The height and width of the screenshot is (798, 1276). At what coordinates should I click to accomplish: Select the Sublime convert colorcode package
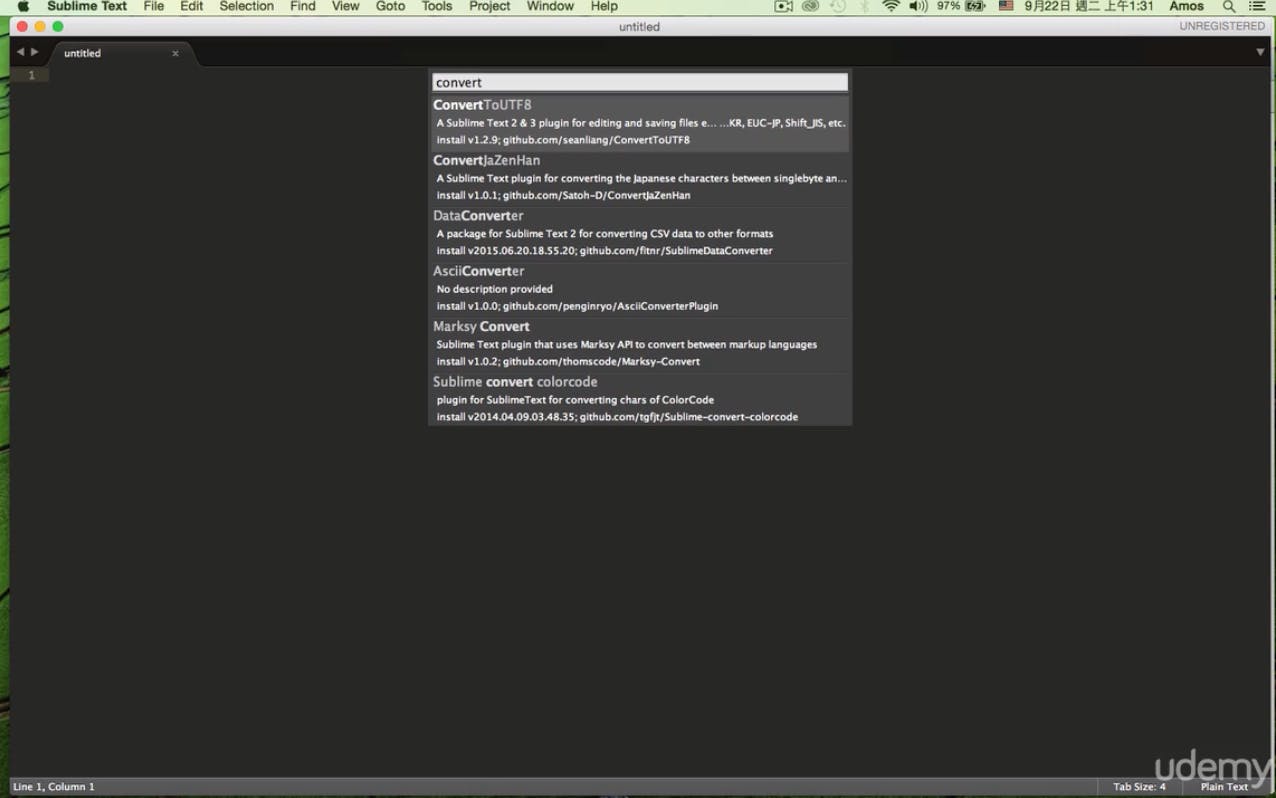[640, 399]
